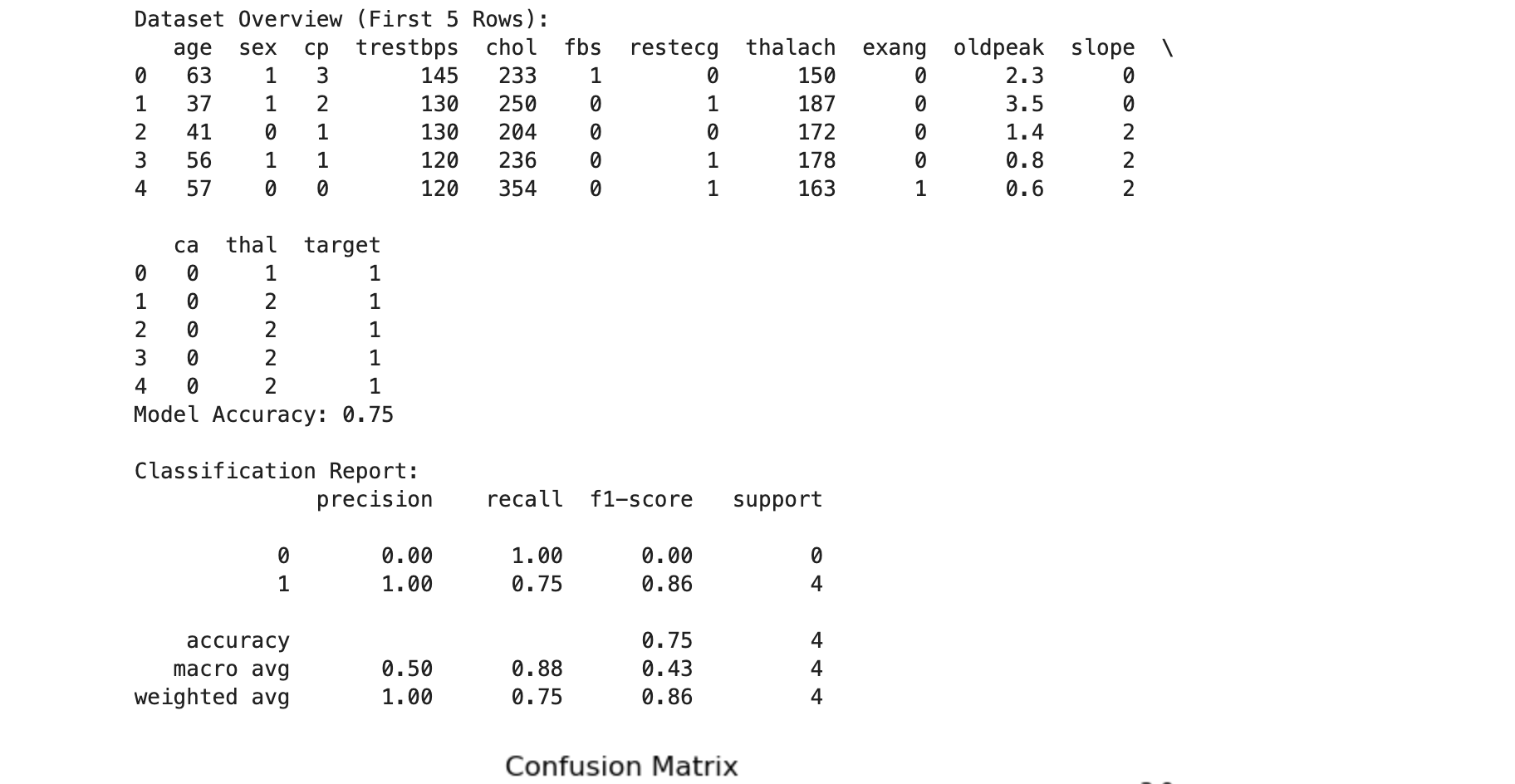1515x784 pixels.
Task: Click the thalach column header
Action: 791,48
